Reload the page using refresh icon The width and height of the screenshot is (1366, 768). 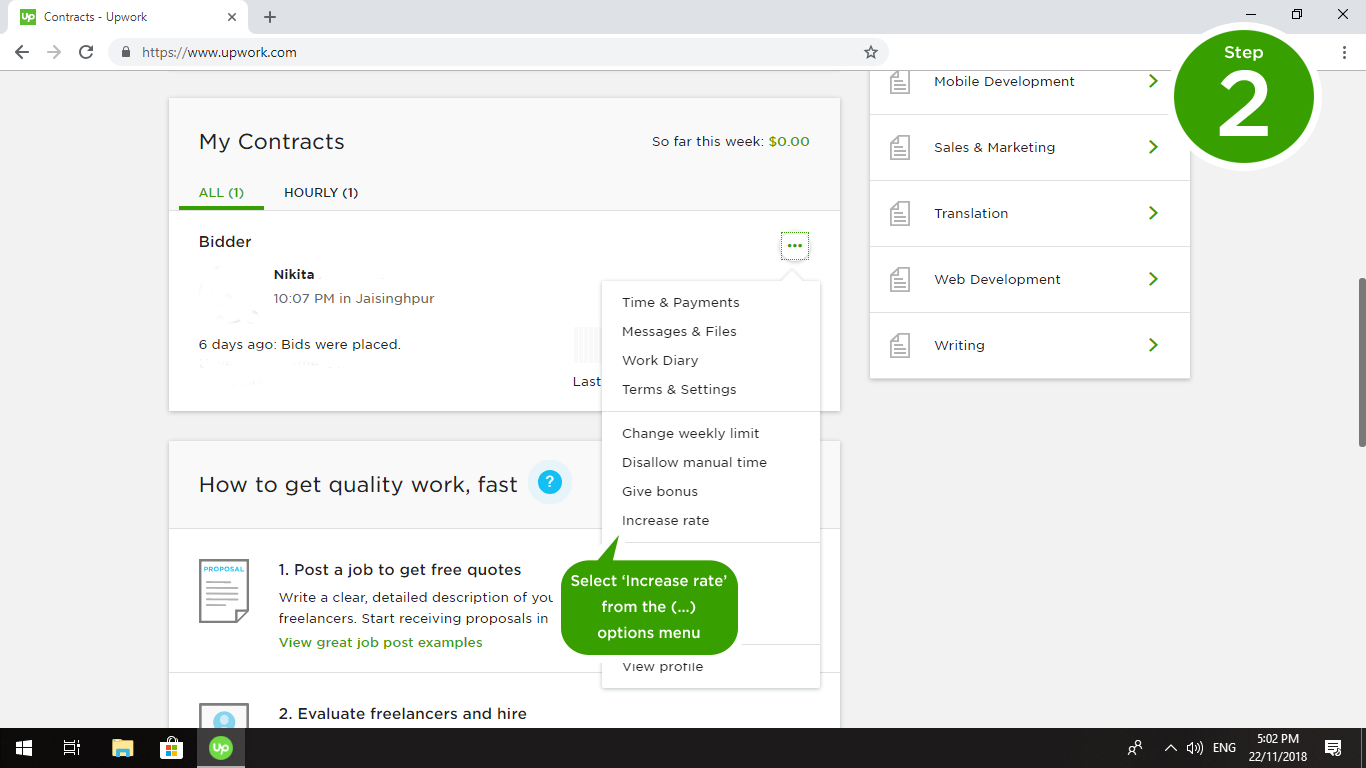tap(86, 52)
